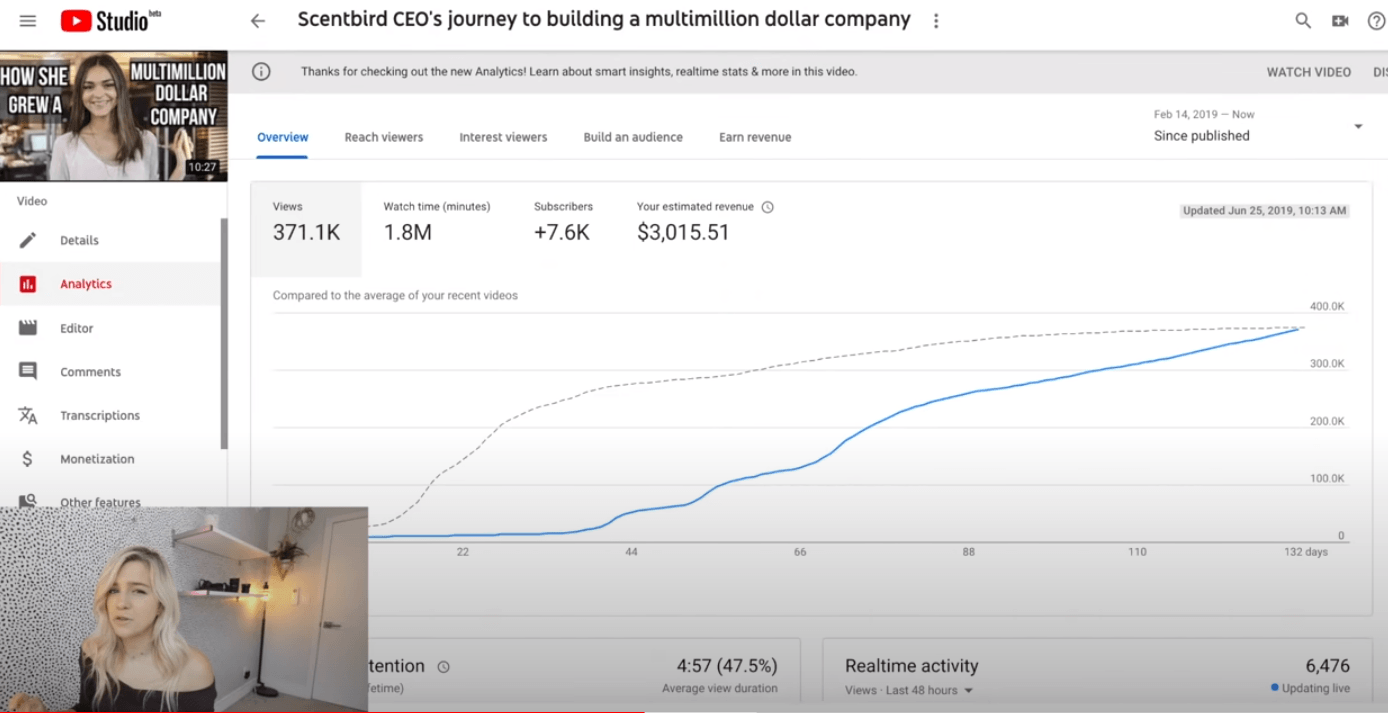The width and height of the screenshot is (1388, 713).
Task: Click the Details pencil icon
Action: pyautogui.click(x=28, y=240)
